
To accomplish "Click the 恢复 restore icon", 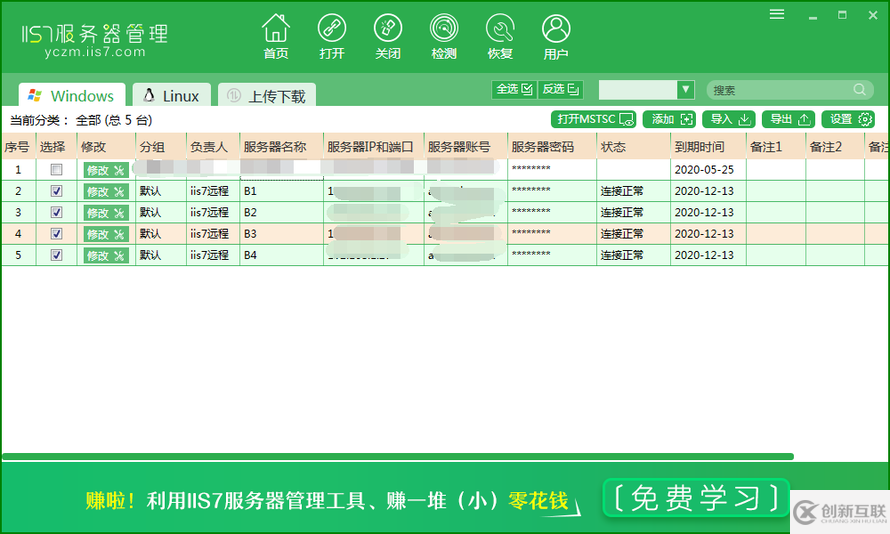I will tap(500, 29).
